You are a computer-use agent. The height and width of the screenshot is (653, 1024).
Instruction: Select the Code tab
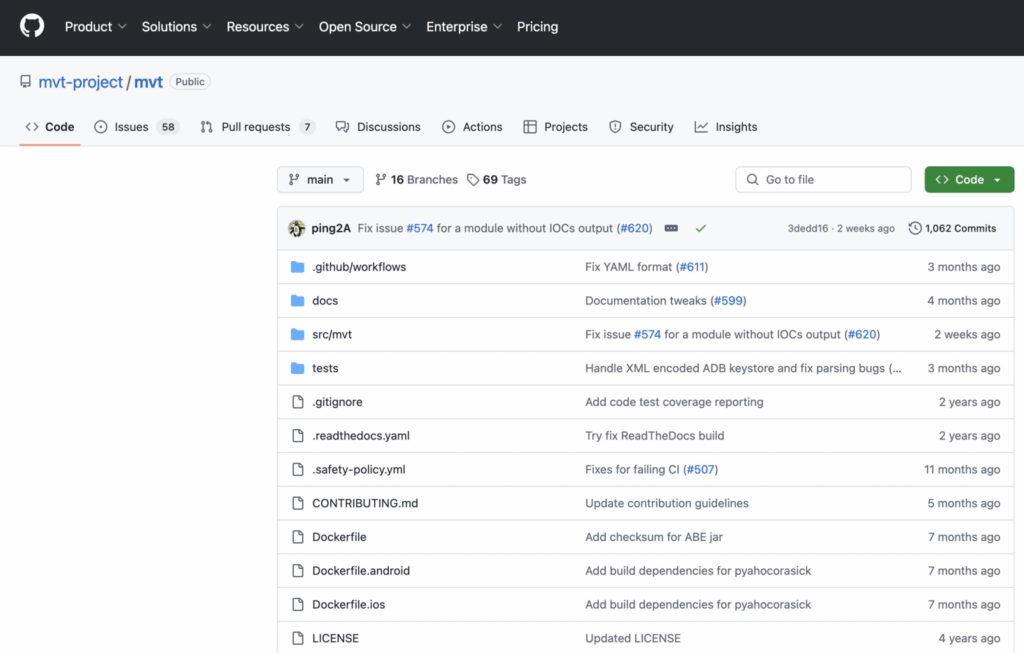(50, 127)
